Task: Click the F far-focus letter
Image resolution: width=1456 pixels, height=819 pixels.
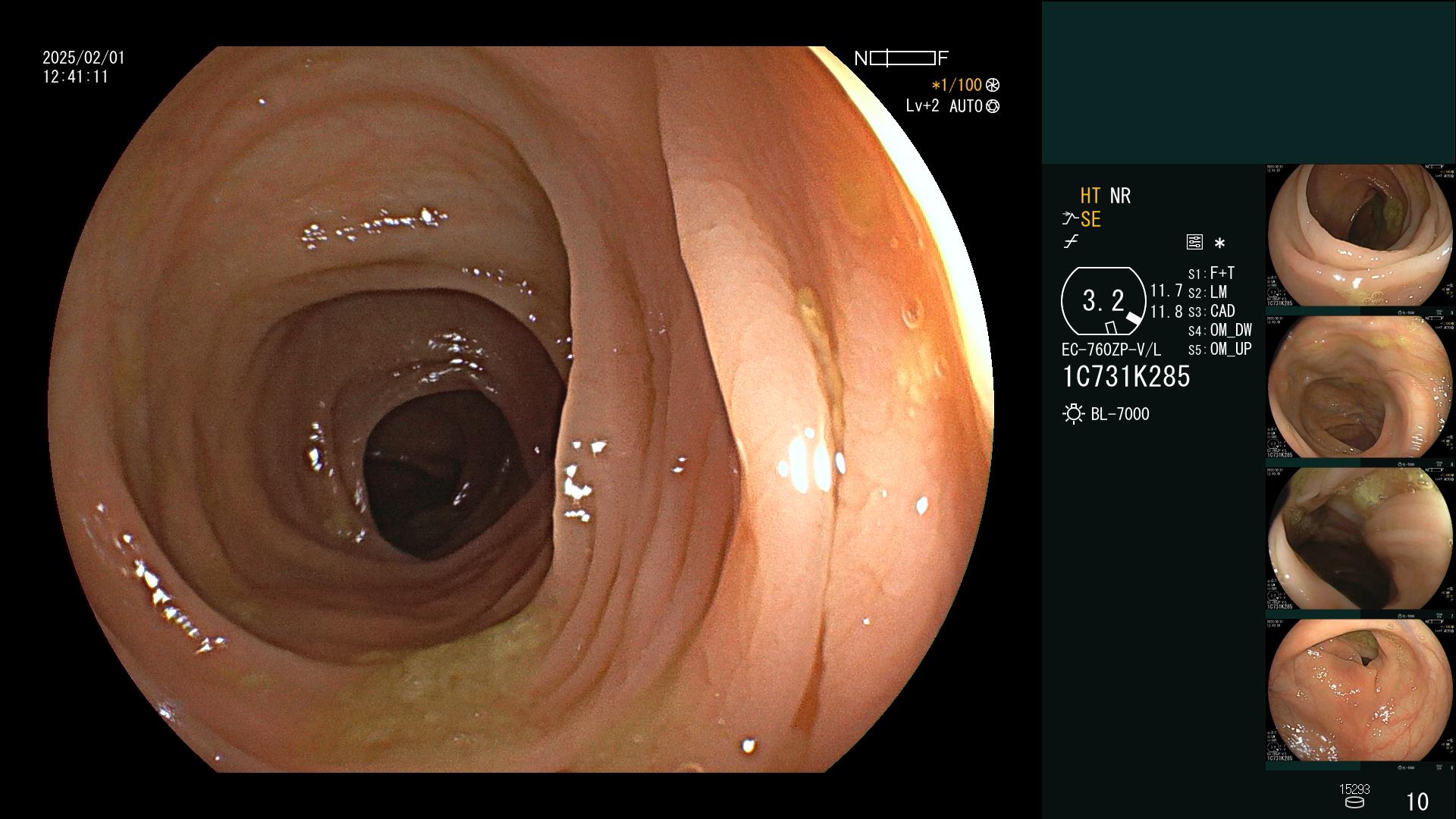Action: click(x=943, y=58)
